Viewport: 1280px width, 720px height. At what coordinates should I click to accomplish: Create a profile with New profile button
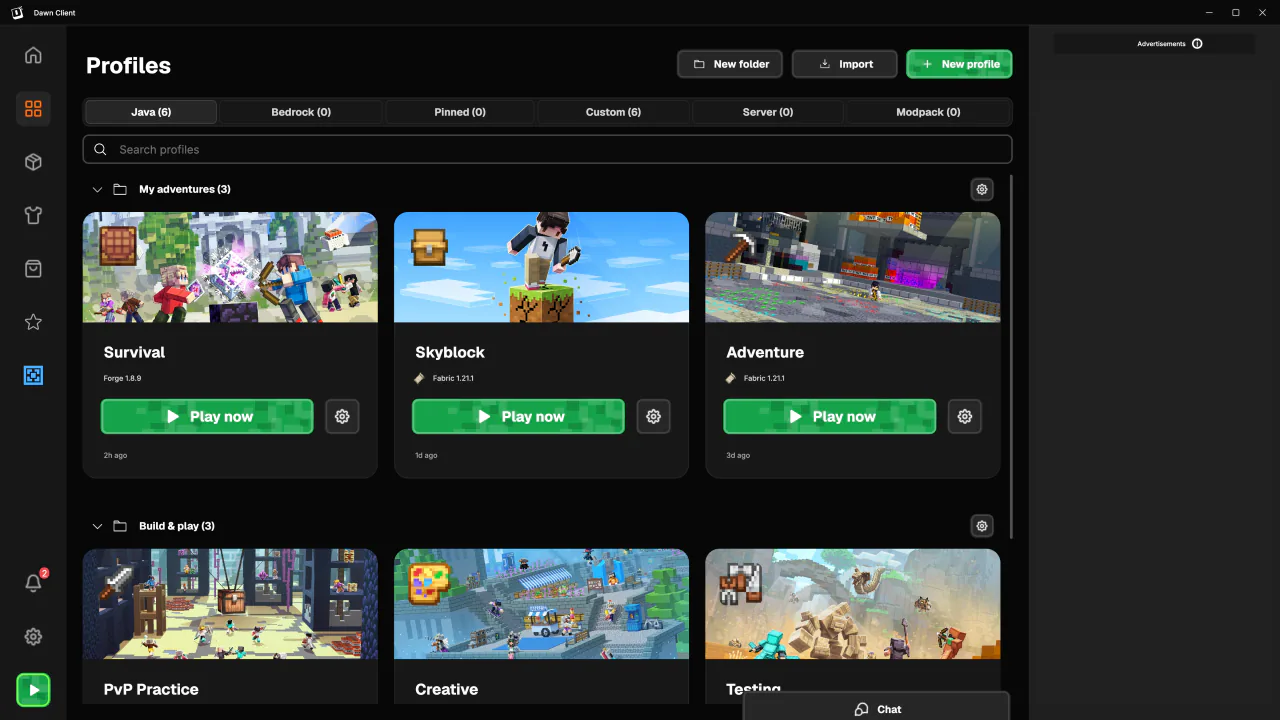(x=960, y=64)
